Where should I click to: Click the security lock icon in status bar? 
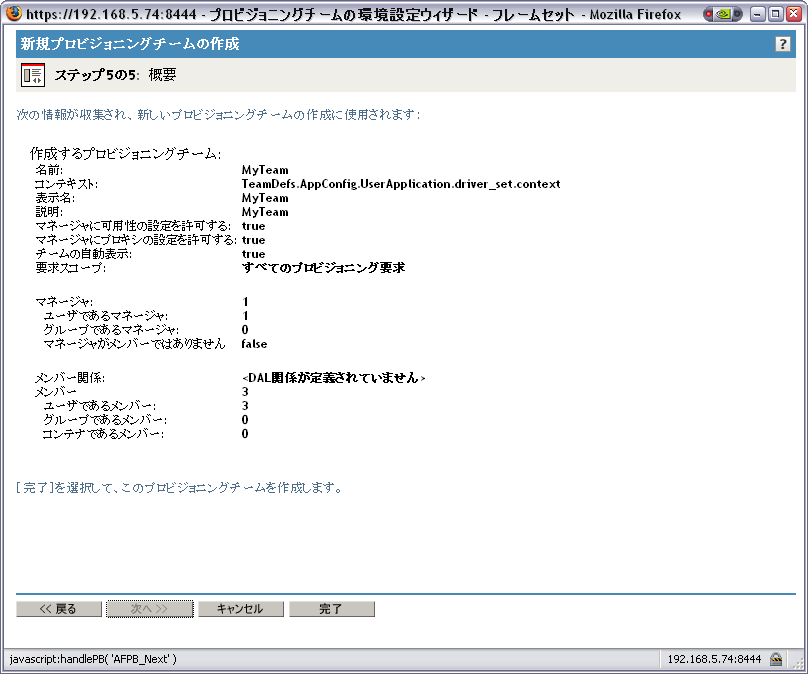tap(776, 659)
